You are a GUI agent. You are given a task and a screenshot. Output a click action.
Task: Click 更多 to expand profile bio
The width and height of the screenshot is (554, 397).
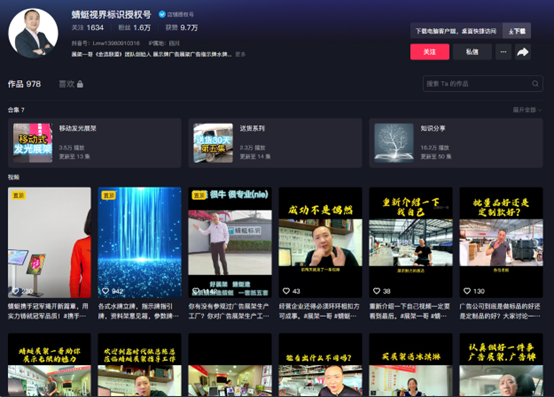click(x=240, y=54)
